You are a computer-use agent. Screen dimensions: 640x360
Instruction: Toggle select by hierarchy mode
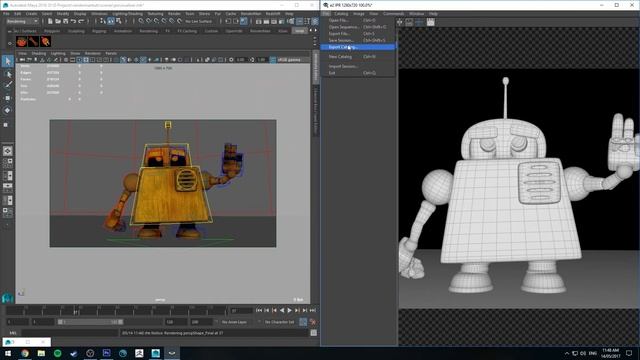click(102, 21)
